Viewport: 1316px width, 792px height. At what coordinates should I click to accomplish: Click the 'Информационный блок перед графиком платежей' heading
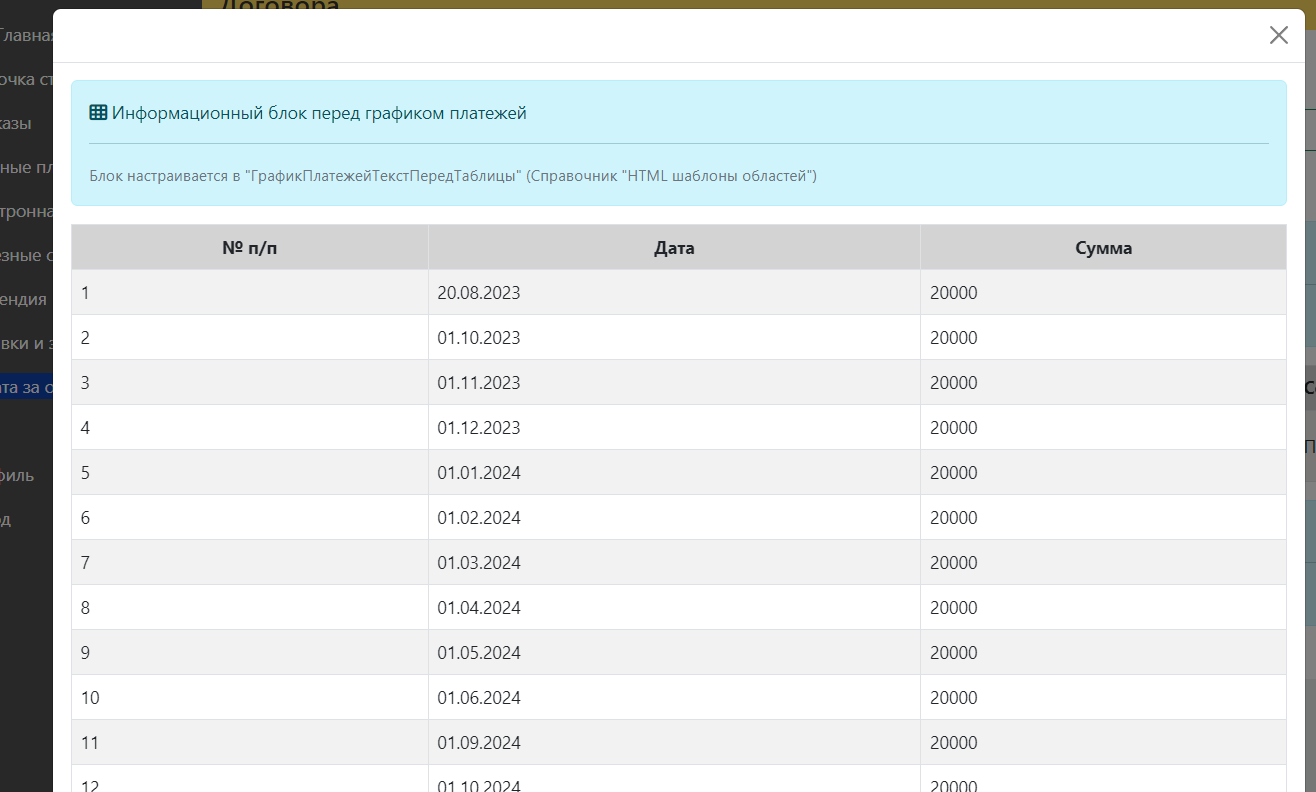[319, 113]
